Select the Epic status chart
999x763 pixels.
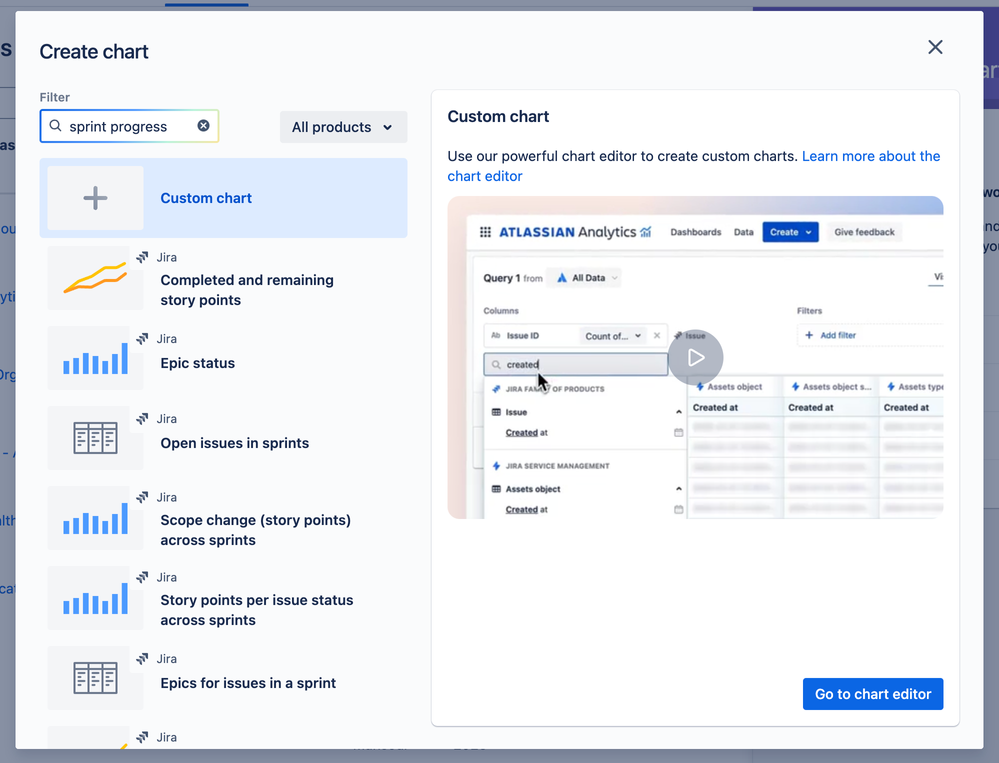pos(223,358)
